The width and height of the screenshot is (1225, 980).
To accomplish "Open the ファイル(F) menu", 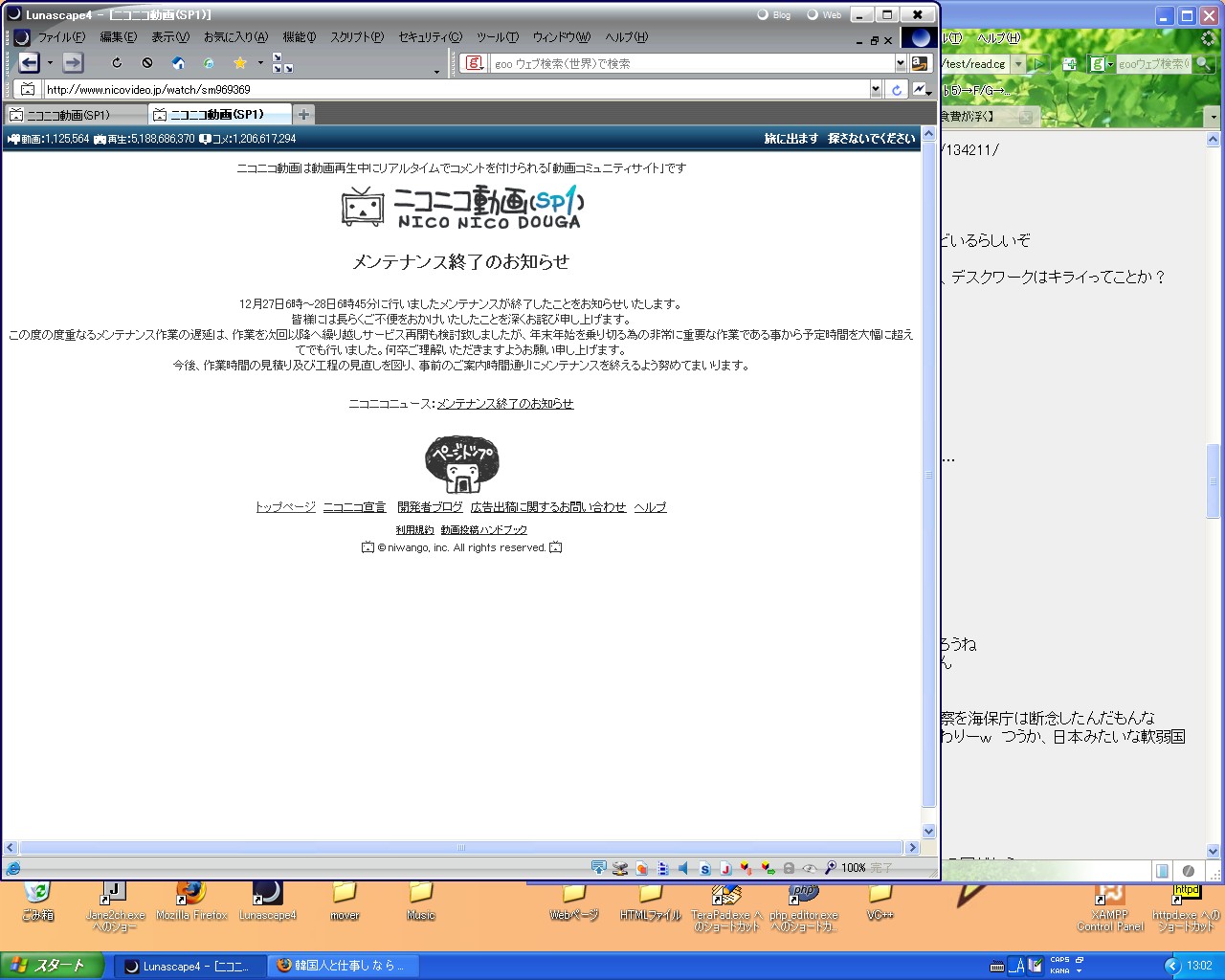I will click(x=61, y=37).
